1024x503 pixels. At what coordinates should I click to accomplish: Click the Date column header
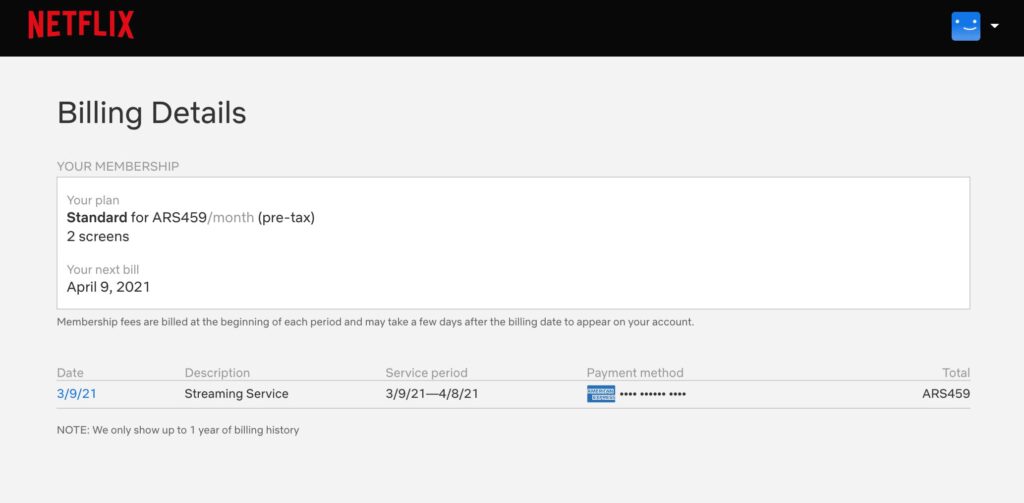tap(70, 373)
